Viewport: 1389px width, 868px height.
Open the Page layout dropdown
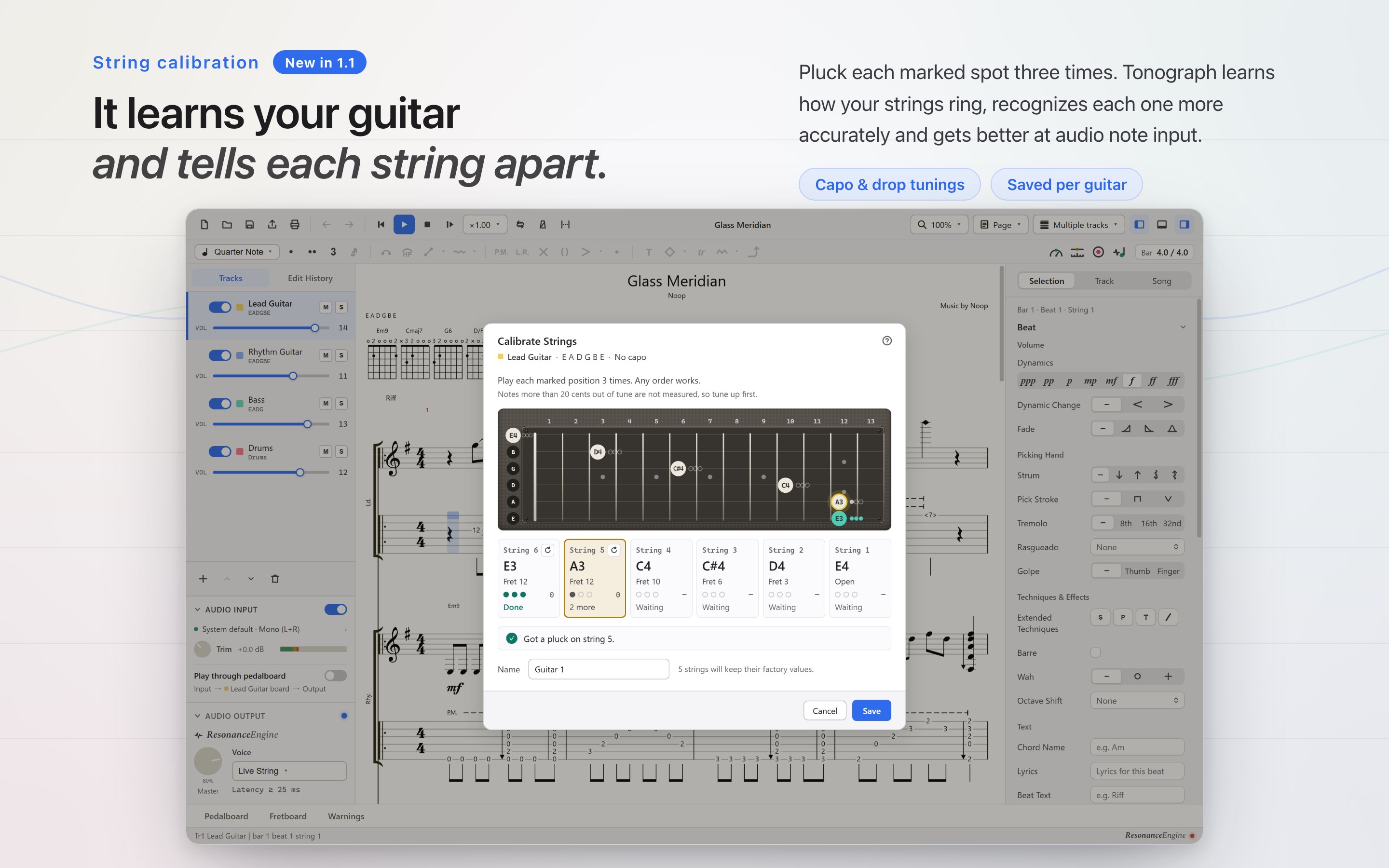pyautogui.click(x=1001, y=224)
